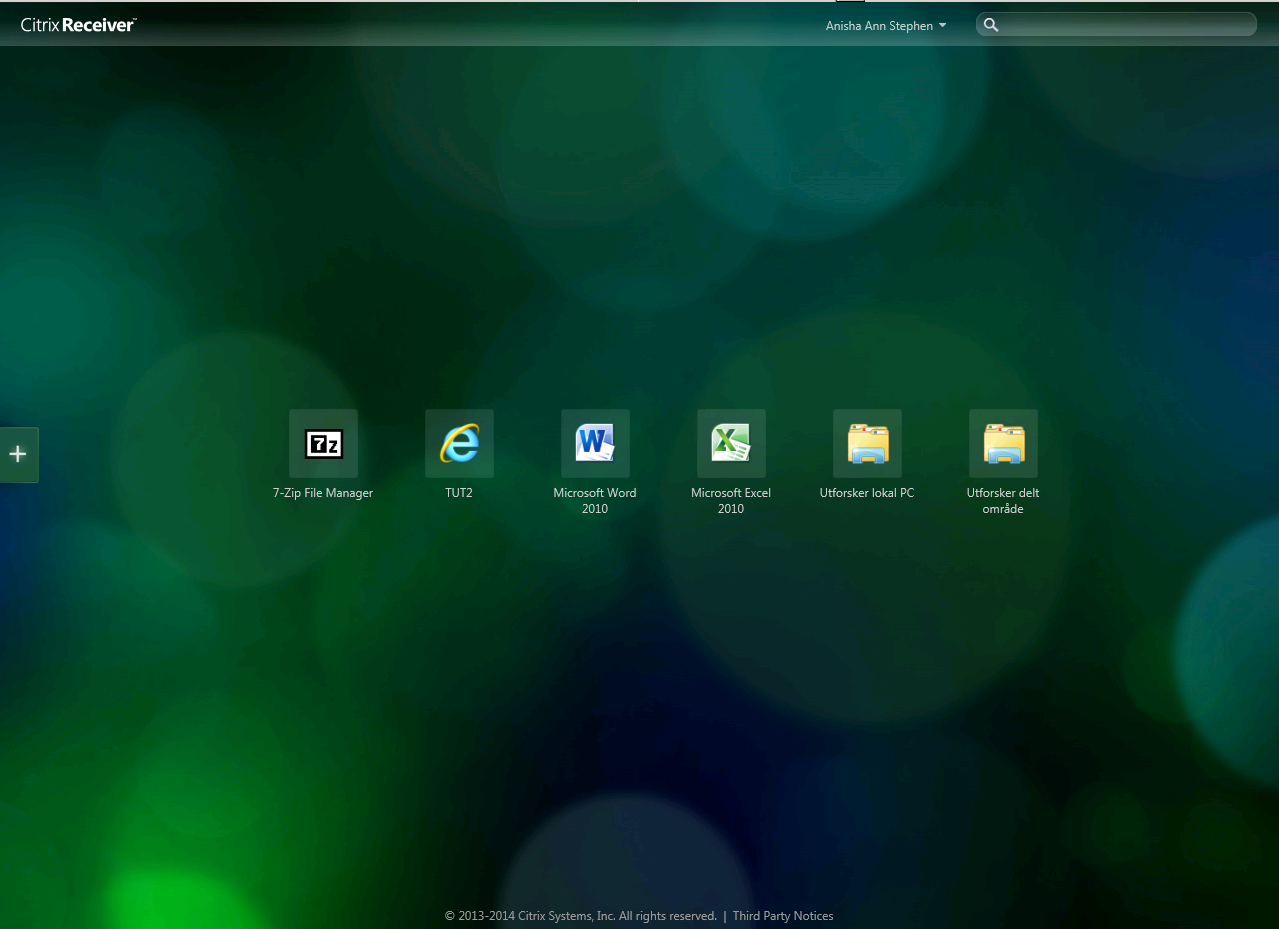Click the magnifying glass search icon
Image resolution: width=1279 pixels, height=929 pixels.
tap(991, 25)
